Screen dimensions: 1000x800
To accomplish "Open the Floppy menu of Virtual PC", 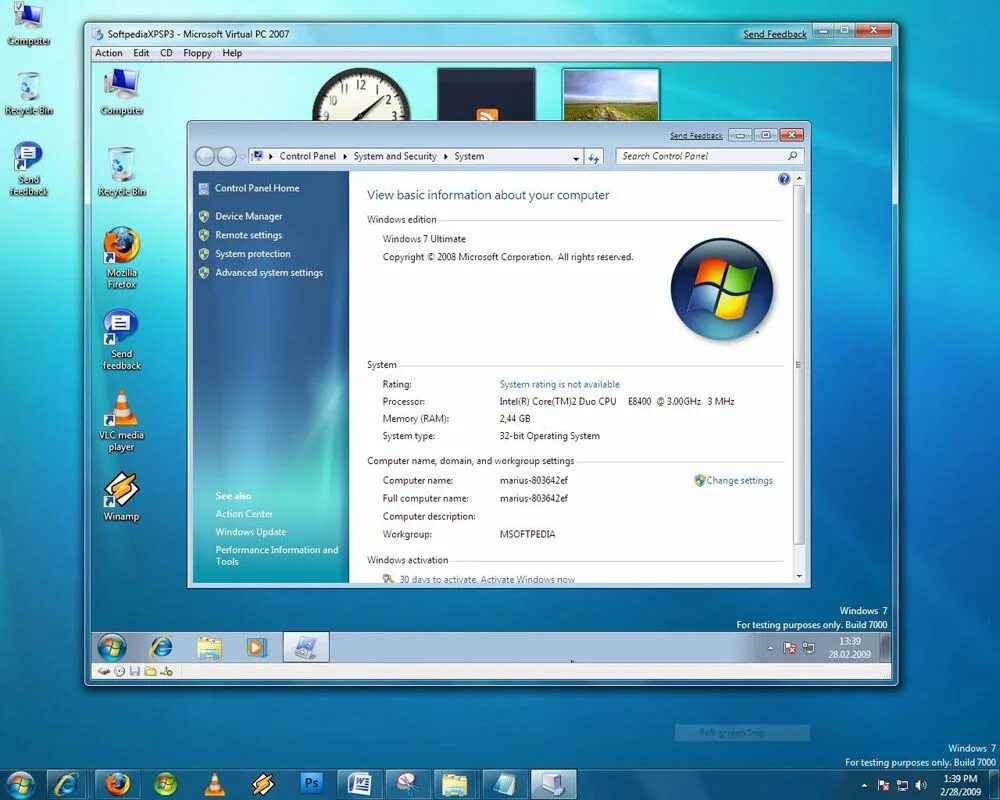I will tap(197, 53).
